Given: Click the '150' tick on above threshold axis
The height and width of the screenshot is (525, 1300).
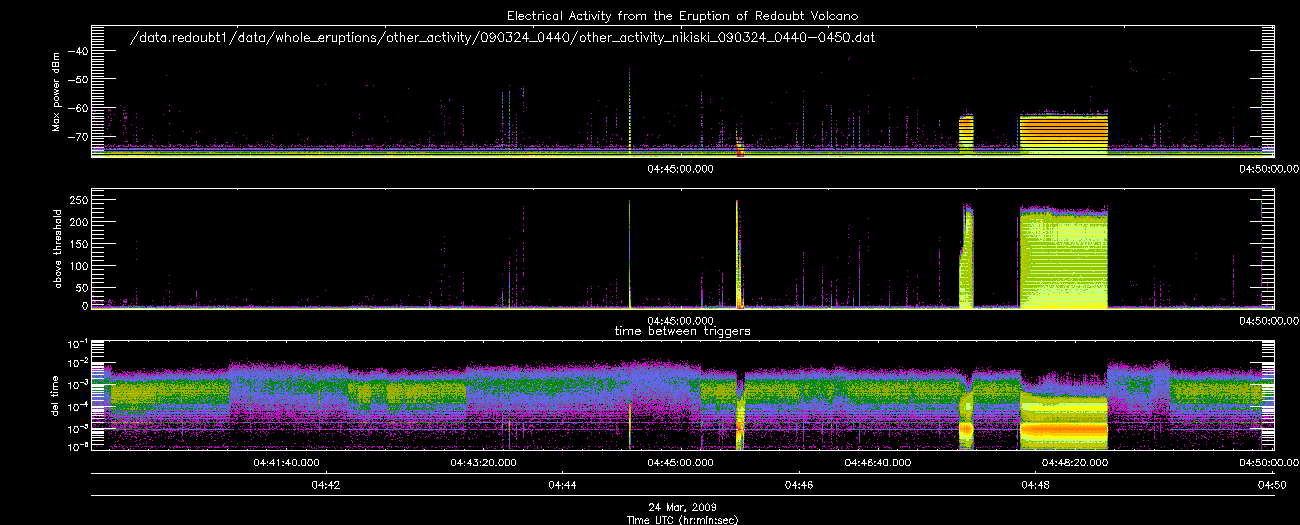Looking at the screenshot, I should (78, 243).
